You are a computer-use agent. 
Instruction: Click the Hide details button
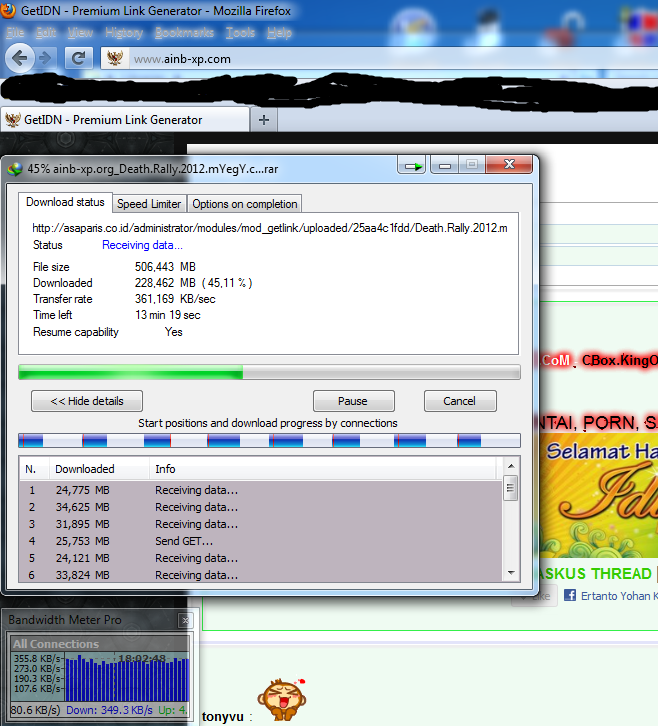(x=87, y=401)
